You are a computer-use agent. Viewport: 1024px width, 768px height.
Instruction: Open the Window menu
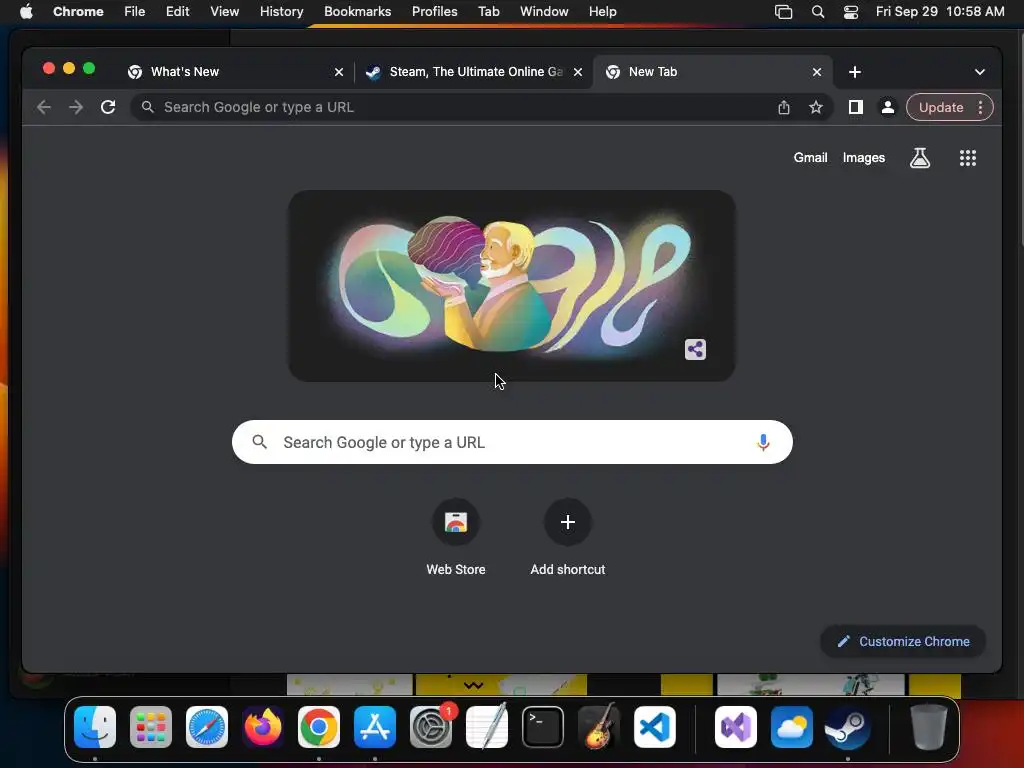point(544,12)
